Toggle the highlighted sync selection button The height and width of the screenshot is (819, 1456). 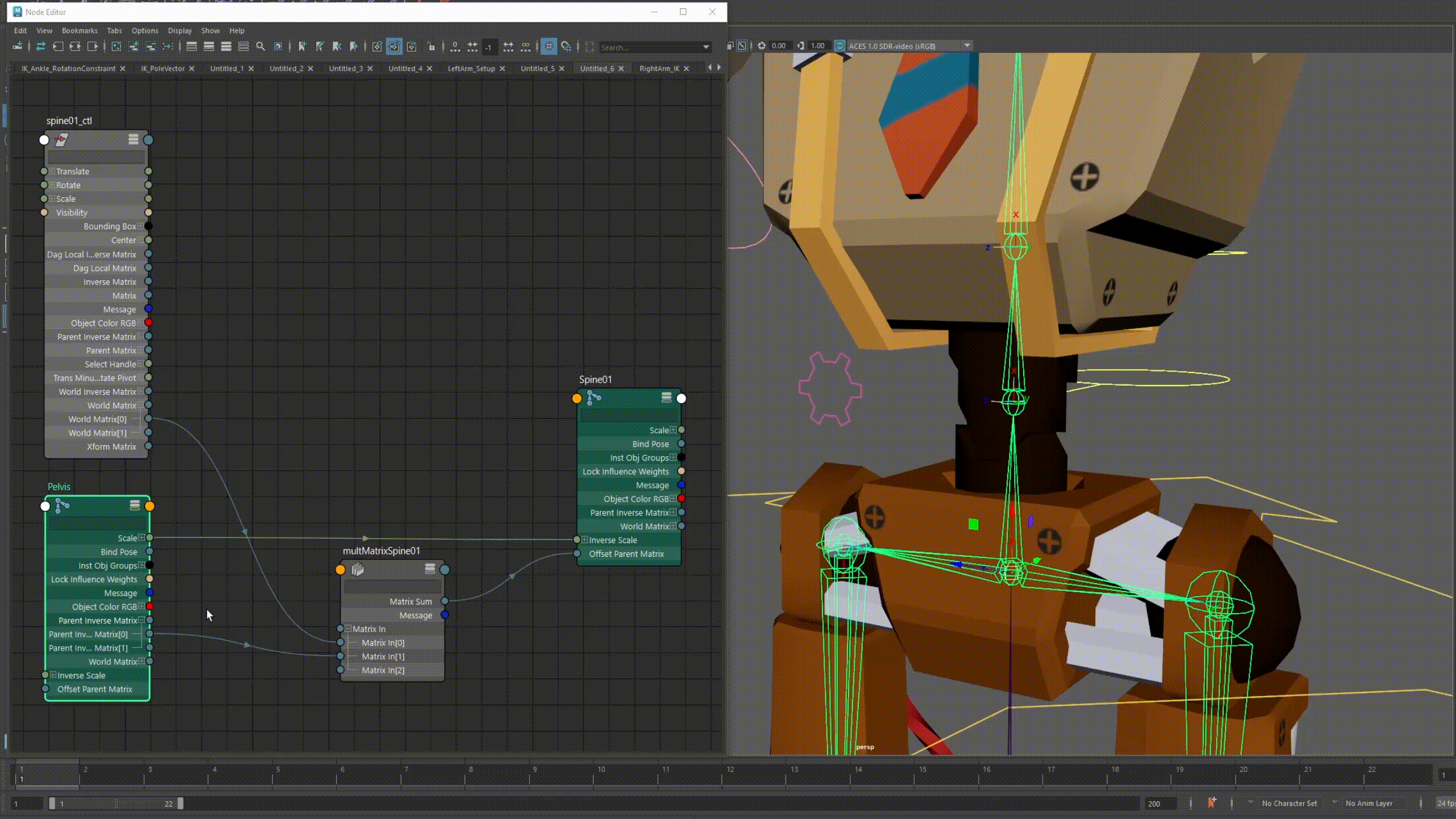pyautogui.click(x=394, y=47)
